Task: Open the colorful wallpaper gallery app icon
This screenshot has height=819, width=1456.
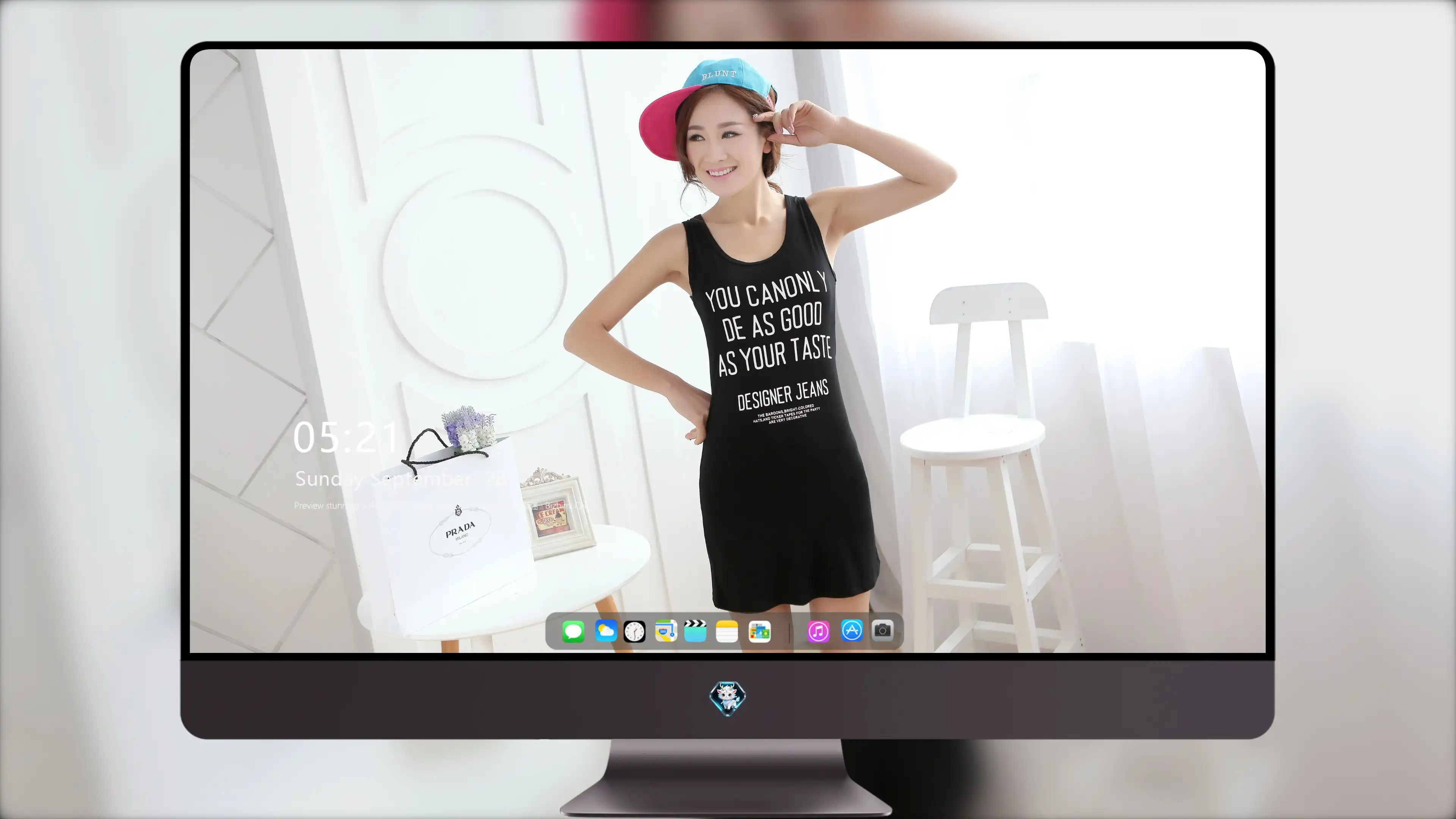Action: point(759,631)
